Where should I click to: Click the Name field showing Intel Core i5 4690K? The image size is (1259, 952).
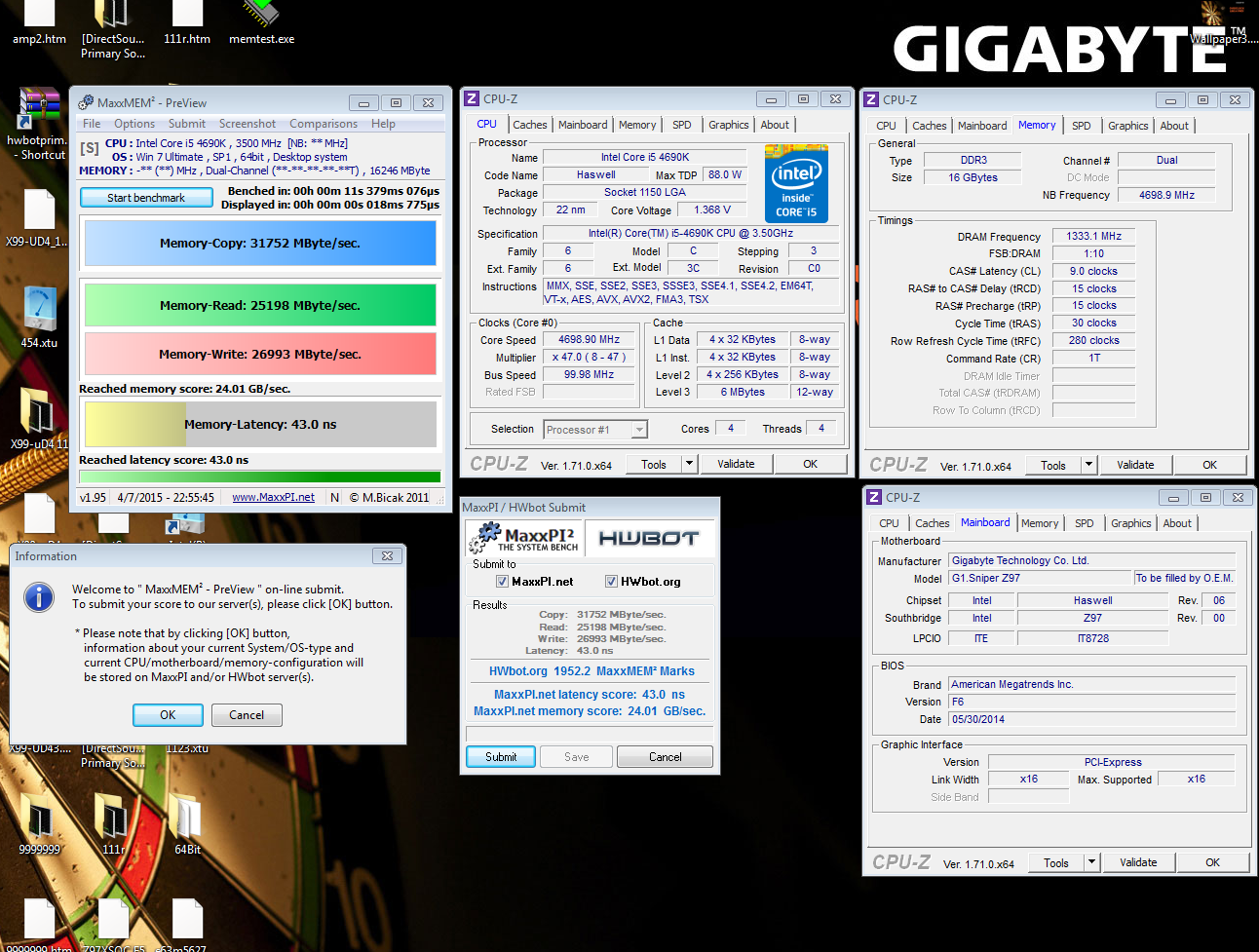pyautogui.click(x=645, y=157)
